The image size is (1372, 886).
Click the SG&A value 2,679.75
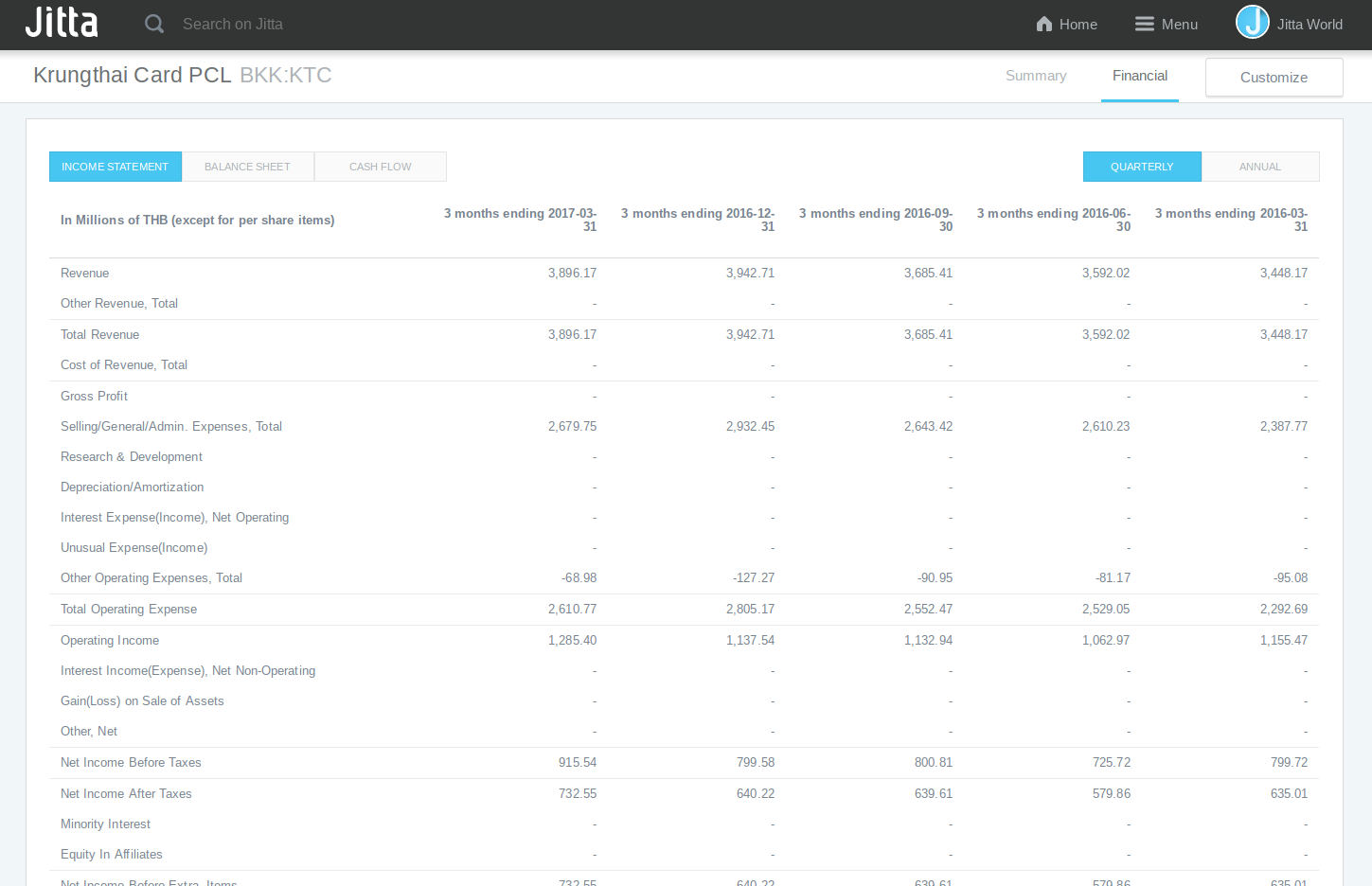coord(572,427)
